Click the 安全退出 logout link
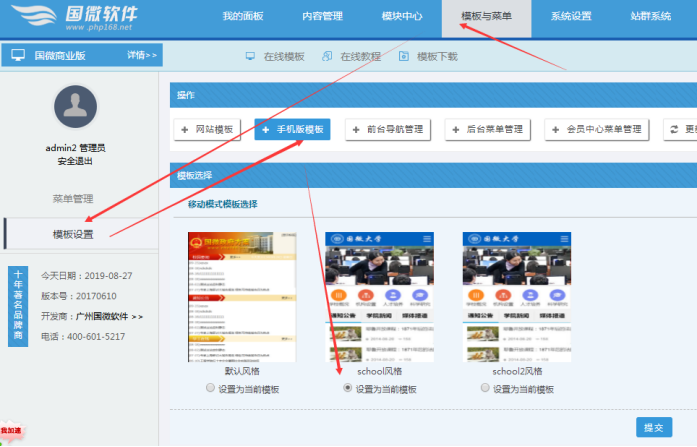 click(75, 161)
